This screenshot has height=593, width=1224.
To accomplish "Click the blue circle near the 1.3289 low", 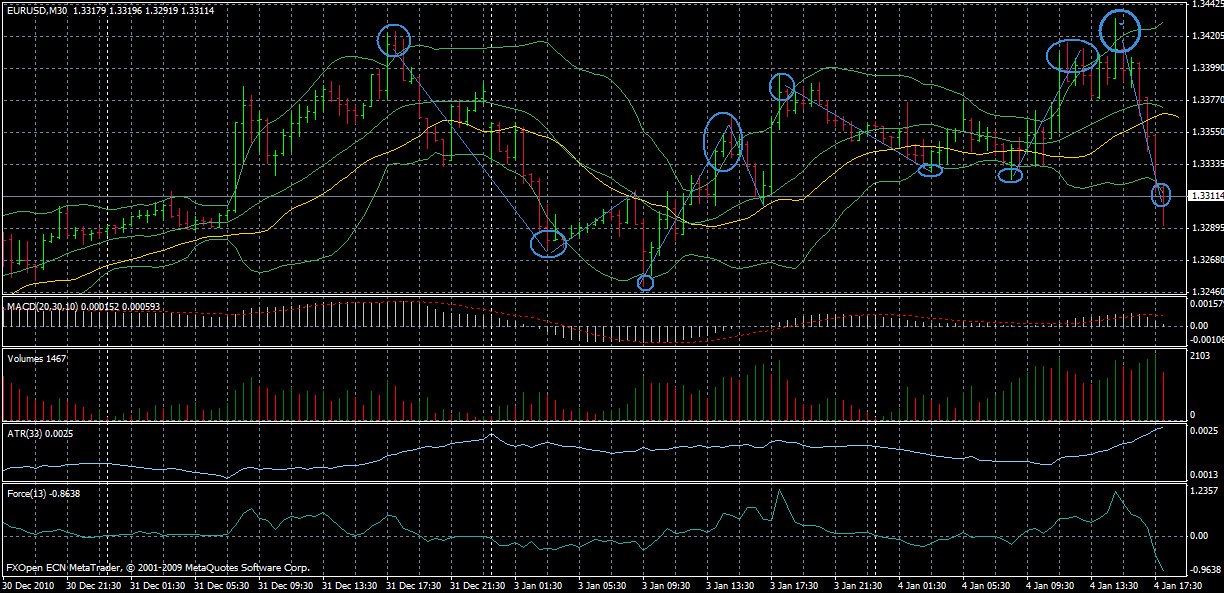I will coord(548,243).
